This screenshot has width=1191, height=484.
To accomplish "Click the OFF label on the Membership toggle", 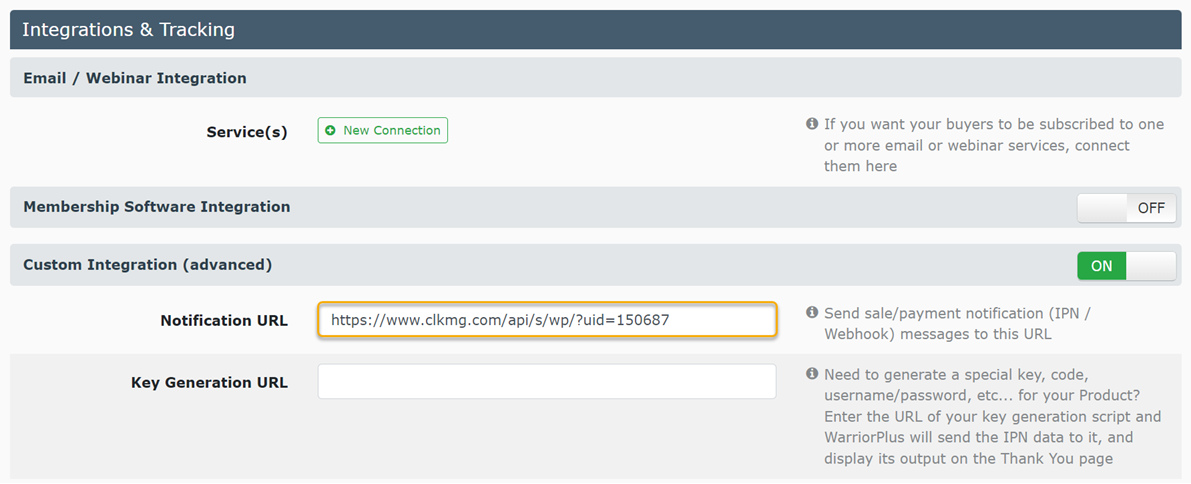I will [1150, 208].
